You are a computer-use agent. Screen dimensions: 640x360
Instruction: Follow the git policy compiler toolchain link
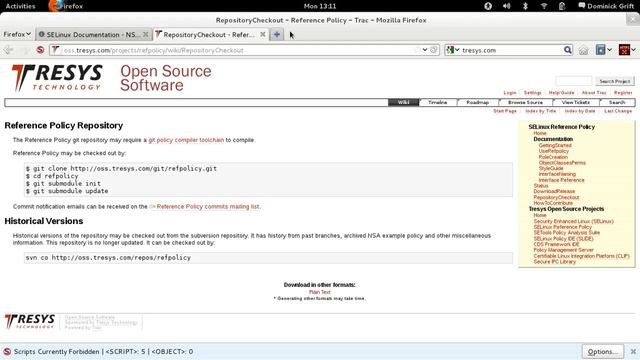pyautogui.click(x=186, y=140)
